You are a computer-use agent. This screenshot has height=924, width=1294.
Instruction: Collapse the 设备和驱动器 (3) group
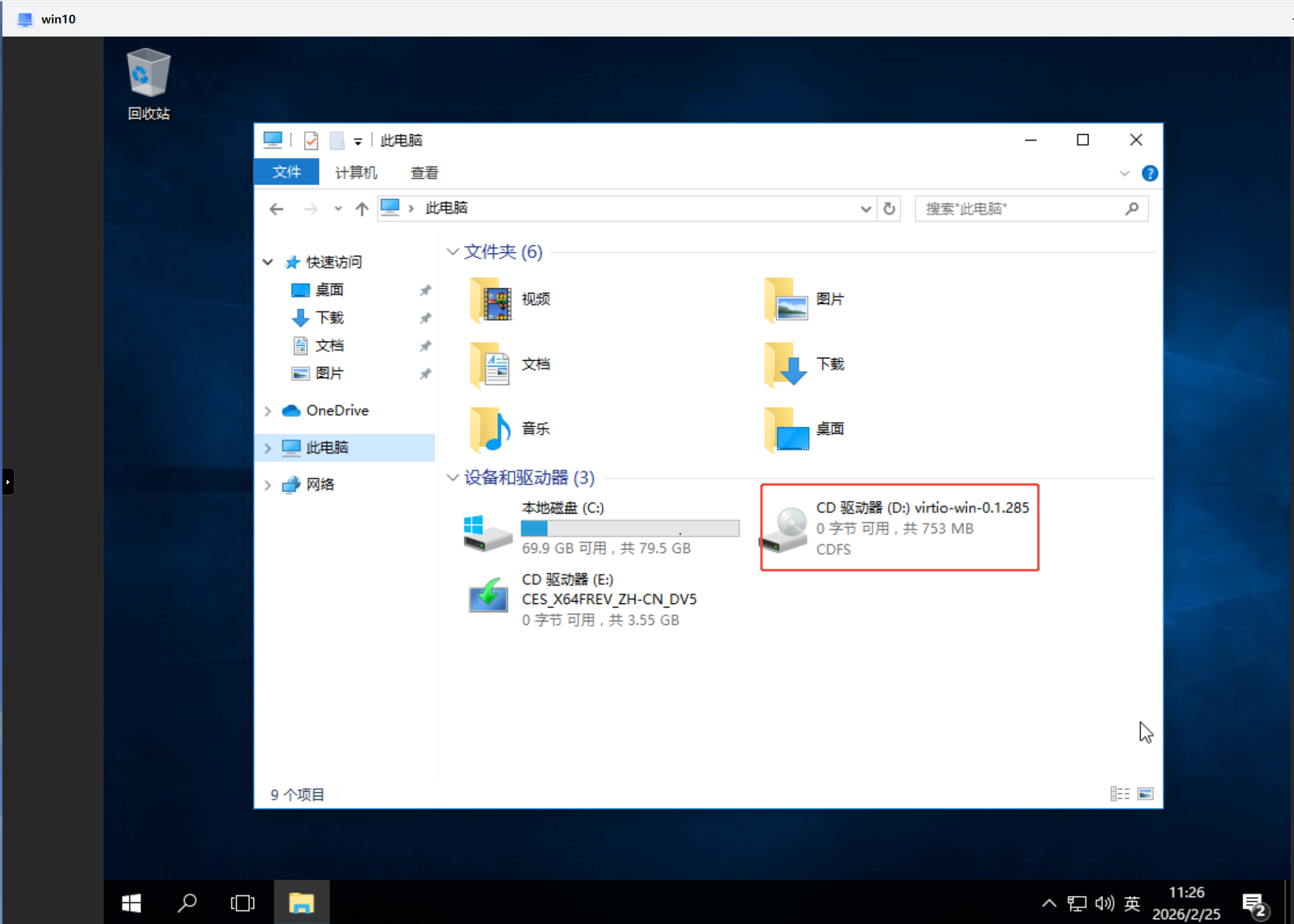[453, 478]
